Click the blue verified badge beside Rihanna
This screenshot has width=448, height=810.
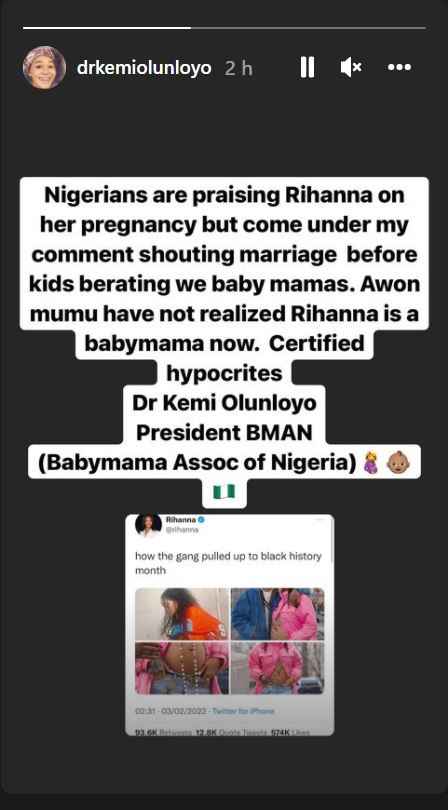201,520
